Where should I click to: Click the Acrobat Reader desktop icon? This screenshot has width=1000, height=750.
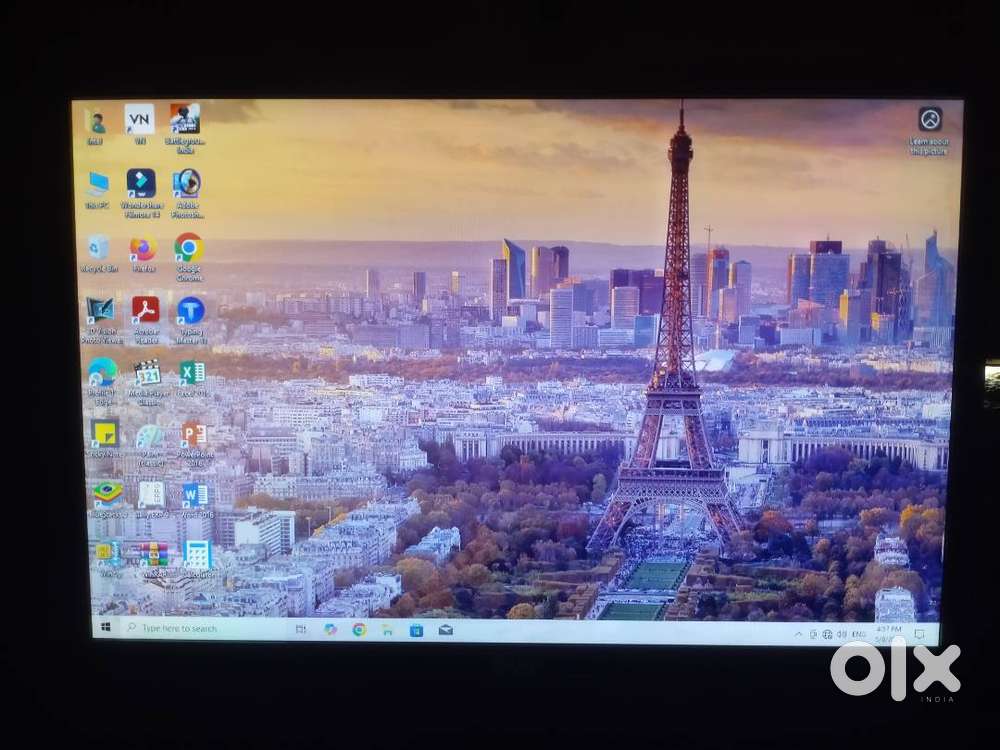145,310
